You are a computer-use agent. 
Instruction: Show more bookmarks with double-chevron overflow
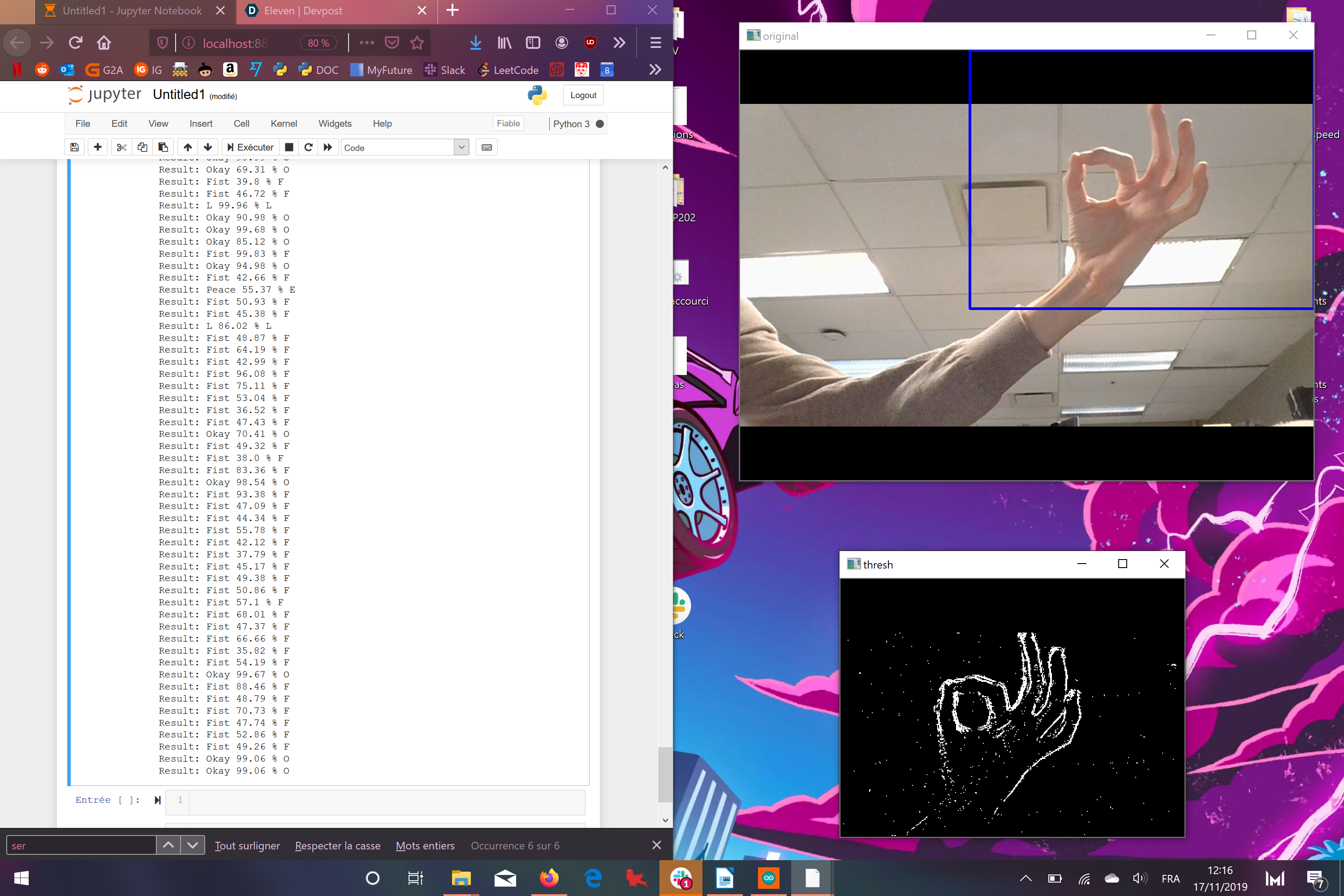click(x=655, y=70)
